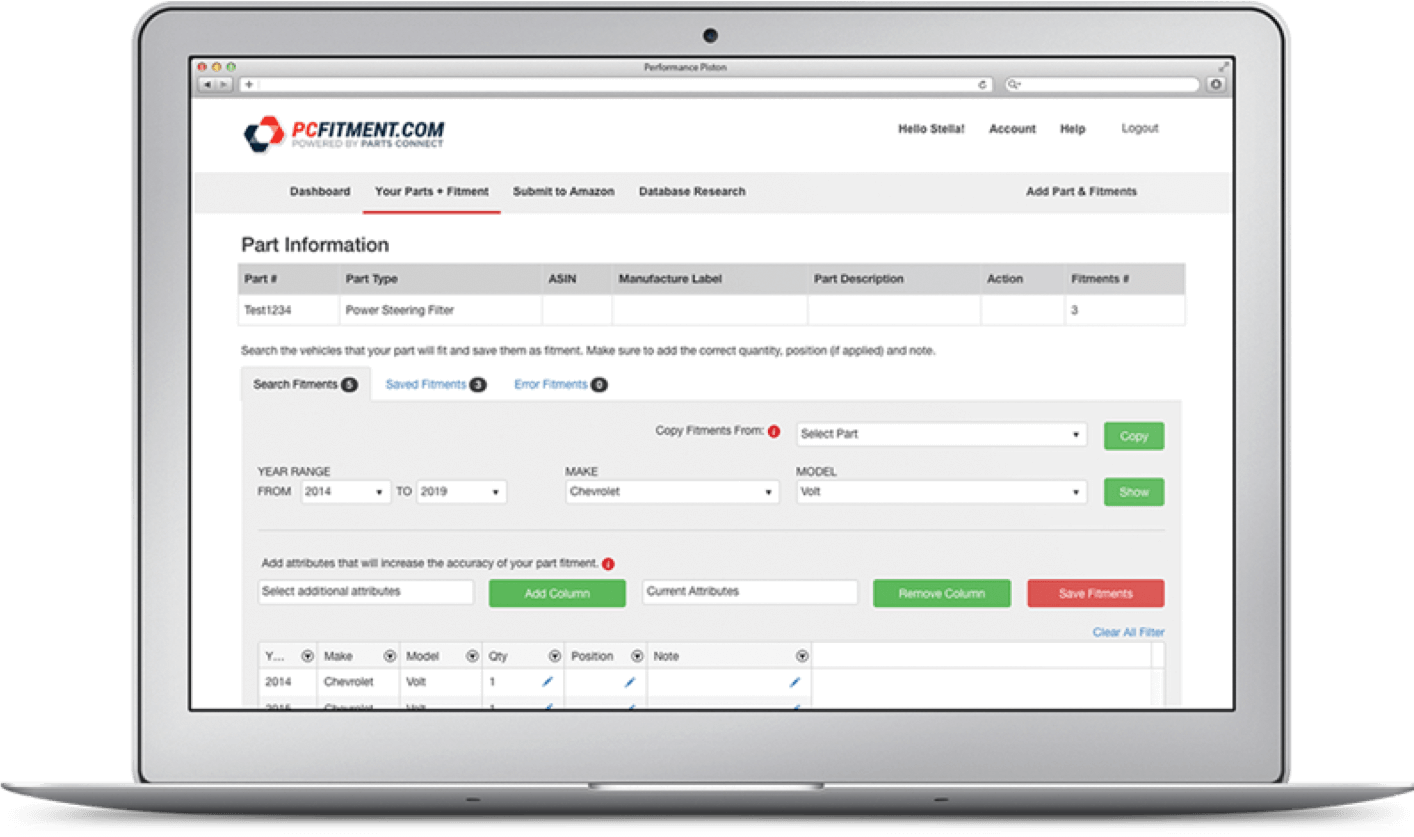Click the red info icon beside Copy Fitments From
1414x837 pixels.
[774, 432]
